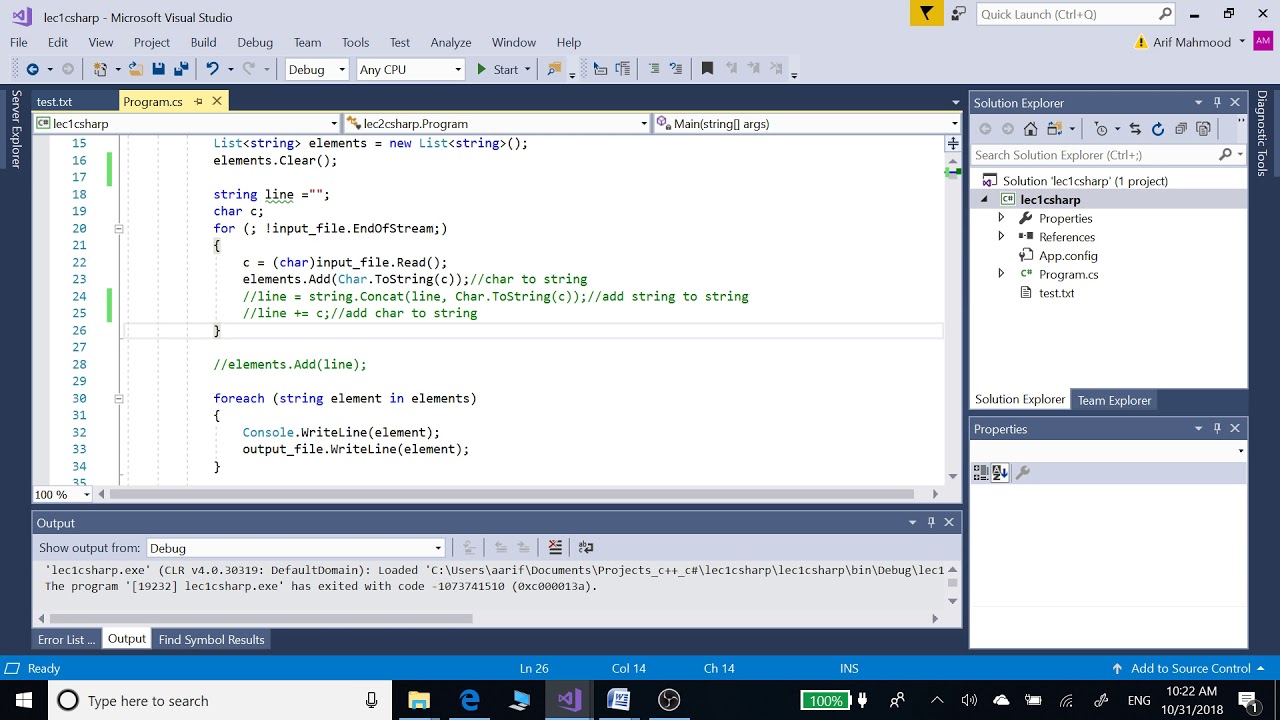This screenshot has height=720, width=1280.
Task: Expand the References node
Action: pyautogui.click(x=1001, y=237)
